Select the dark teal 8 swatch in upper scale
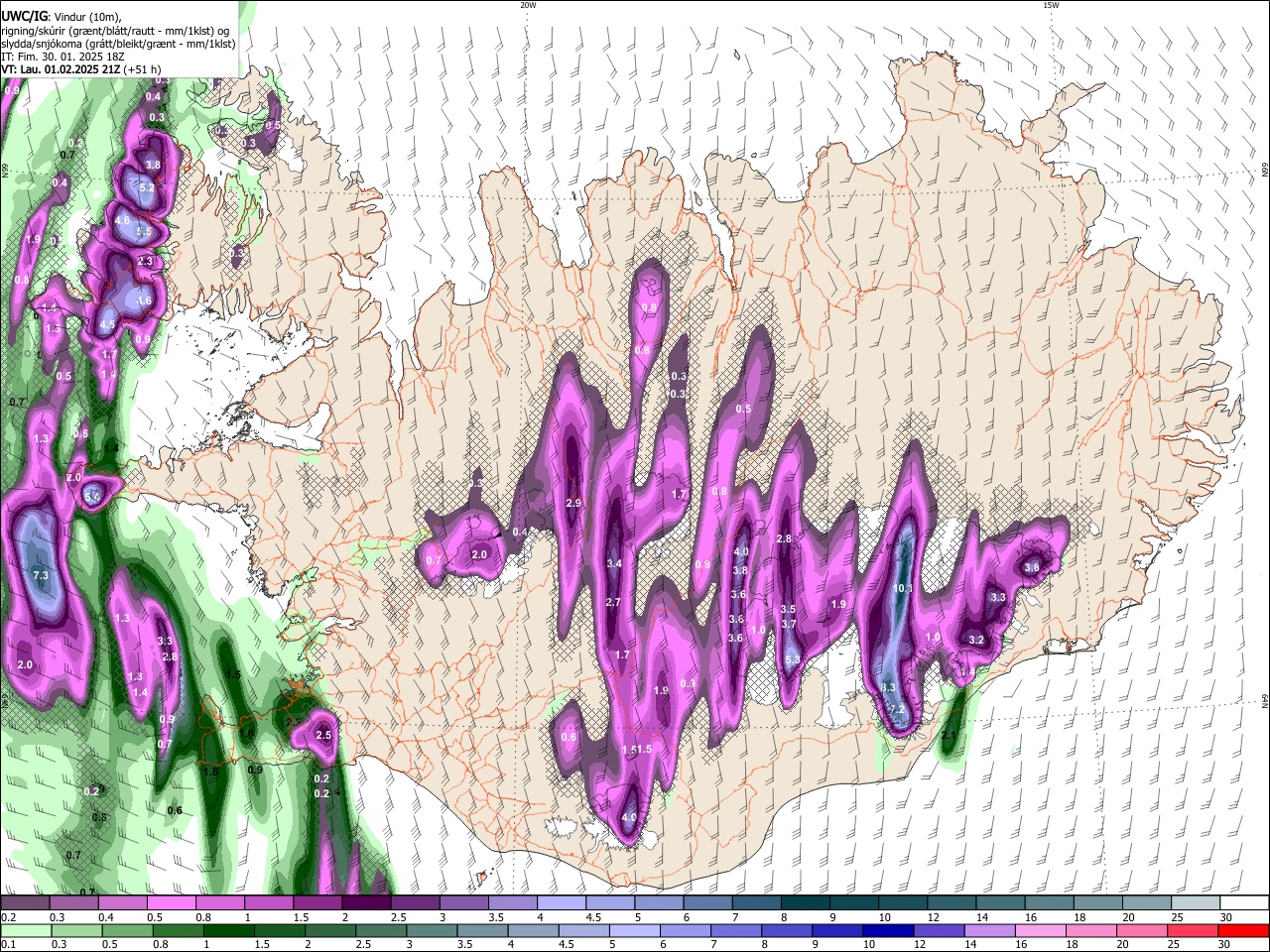The height and width of the screenshot is (952, 1270). pyautogui.click(x=805, y=902)
